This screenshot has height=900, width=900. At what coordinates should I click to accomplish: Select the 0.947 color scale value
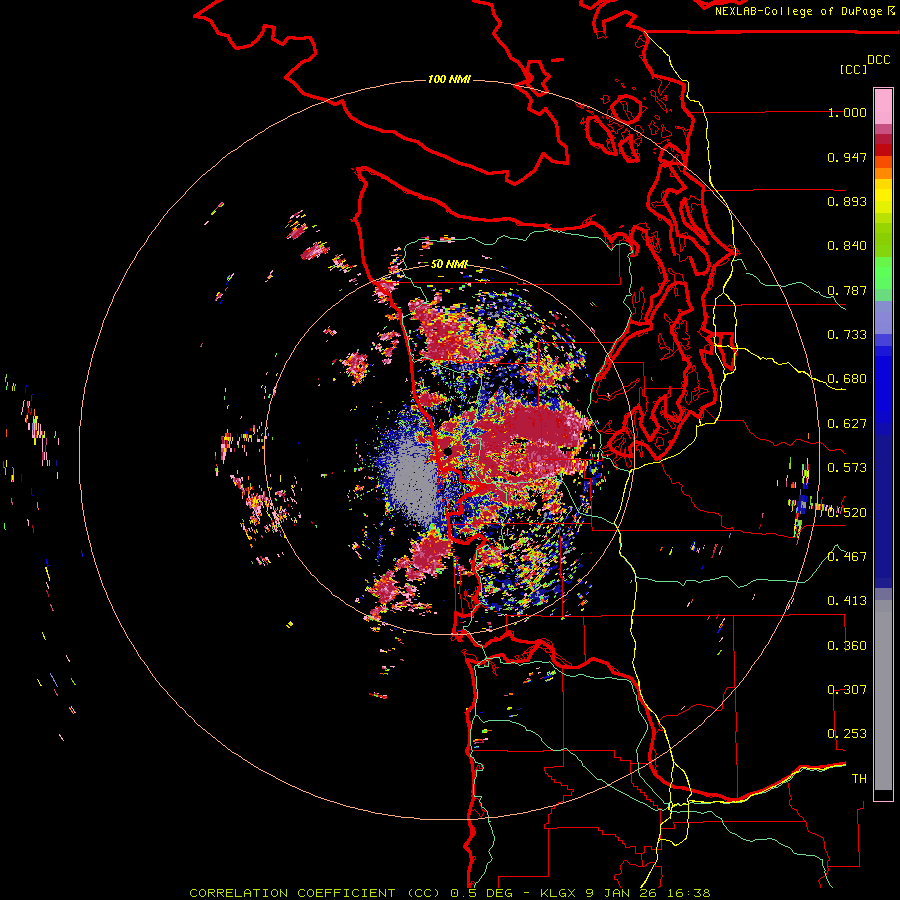coord(847,157)
